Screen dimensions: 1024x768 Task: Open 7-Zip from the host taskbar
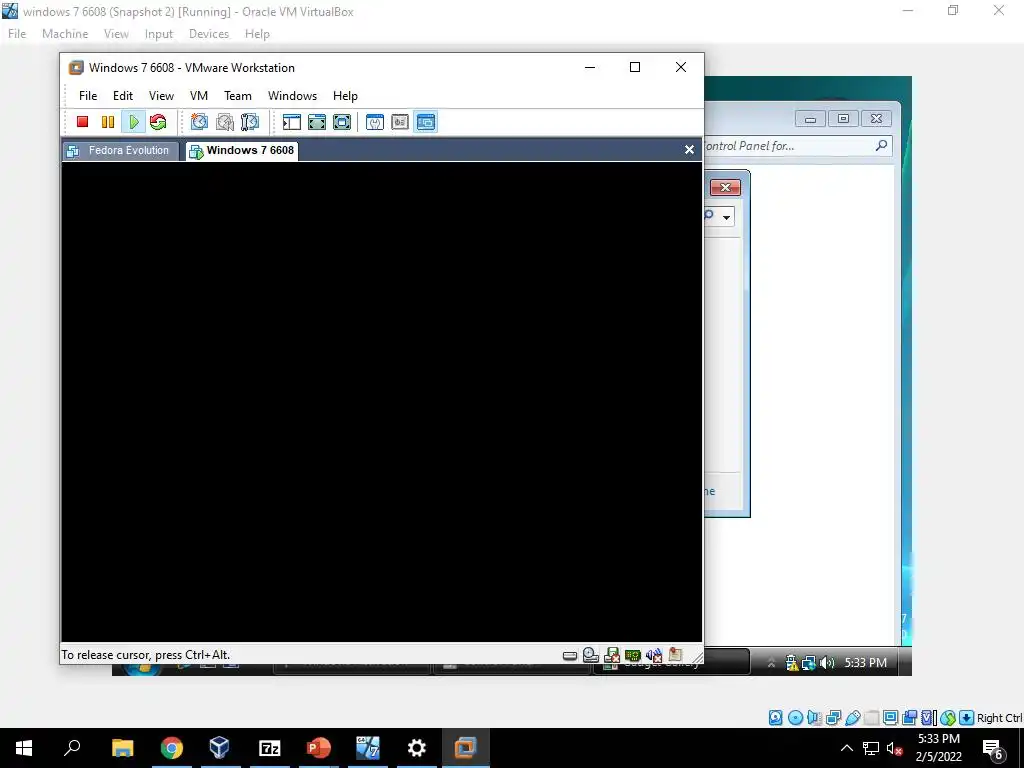click(269, 748)
